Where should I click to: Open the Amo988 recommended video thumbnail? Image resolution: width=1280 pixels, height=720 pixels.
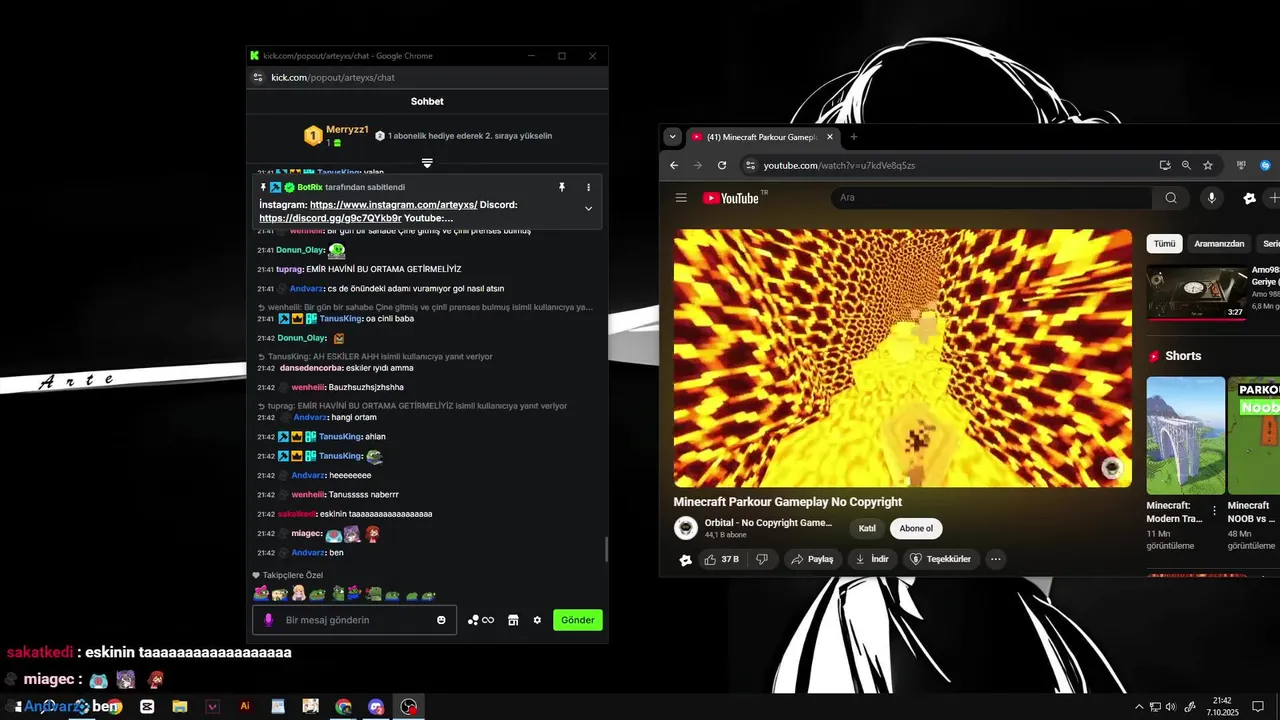pyautogui.click(x=1198, y=292)
